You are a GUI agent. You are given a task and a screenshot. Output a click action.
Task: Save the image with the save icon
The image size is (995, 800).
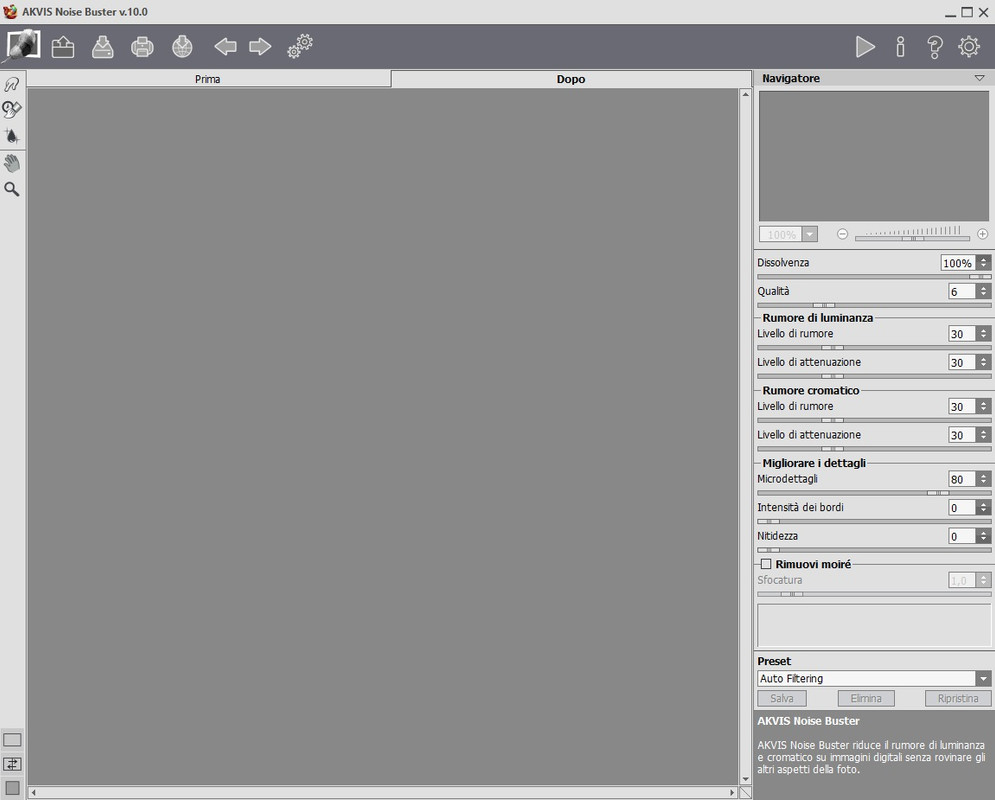[x=102, y=47]
